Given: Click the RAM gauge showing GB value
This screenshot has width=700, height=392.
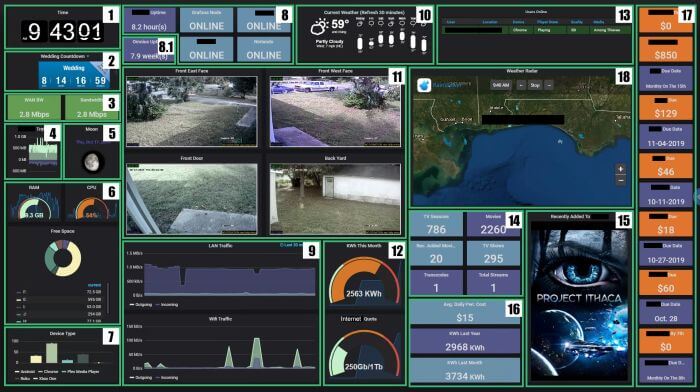Looking at the screenshot, I should coord(34,208).
